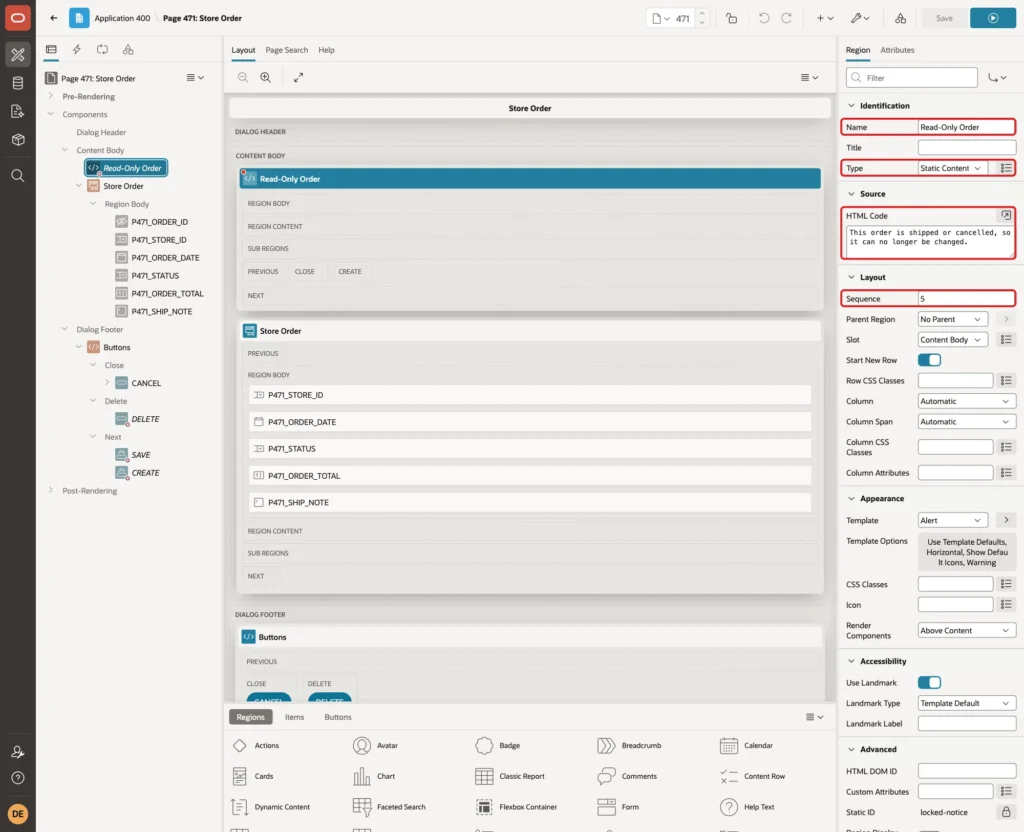Open Team Development icon in sidebar
This screenshot has height=832, width=1024.
(x=18, y=112)
